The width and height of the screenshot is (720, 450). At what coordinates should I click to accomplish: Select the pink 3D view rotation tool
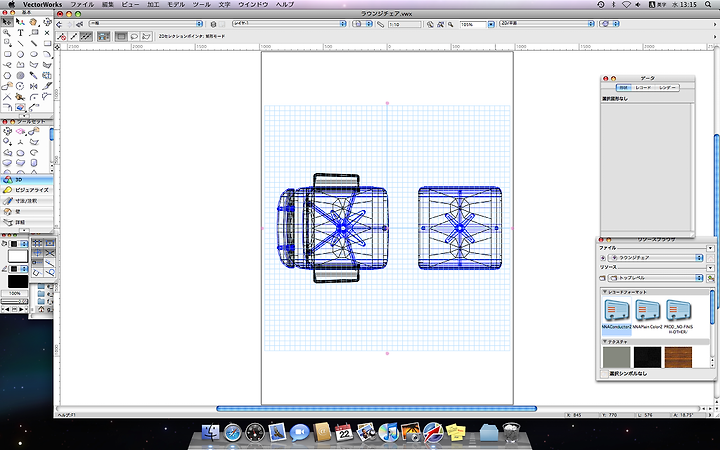(20, 131)
